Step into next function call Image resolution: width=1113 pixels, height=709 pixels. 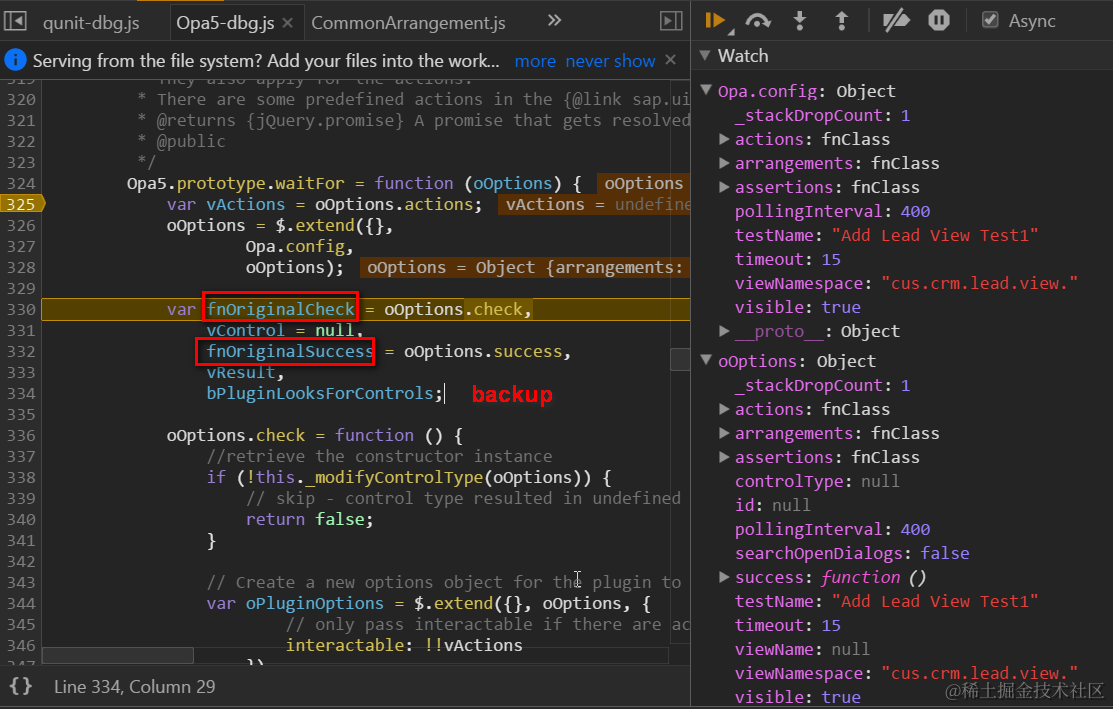(x=800, y=21)
